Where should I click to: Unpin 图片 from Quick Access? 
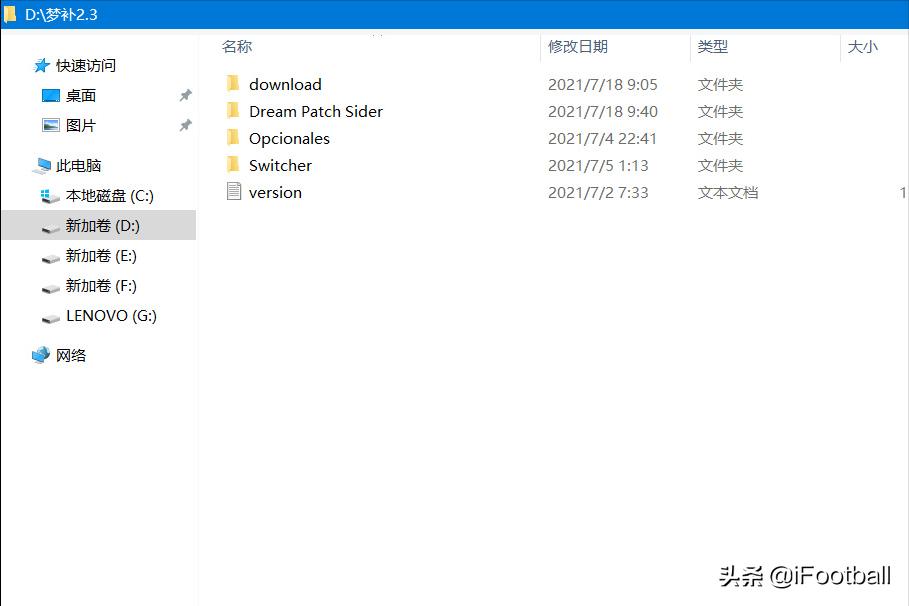[x=184, y=126]
